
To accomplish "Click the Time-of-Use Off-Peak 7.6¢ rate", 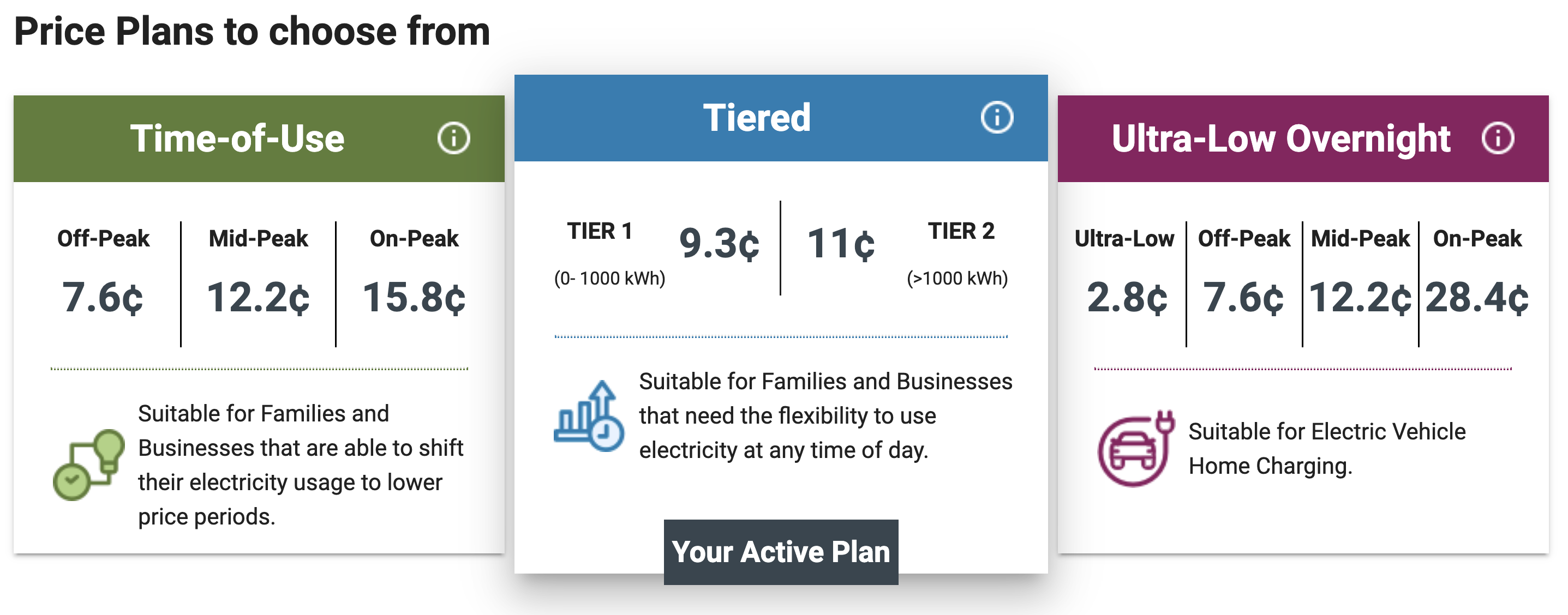I will click(102, 298).
